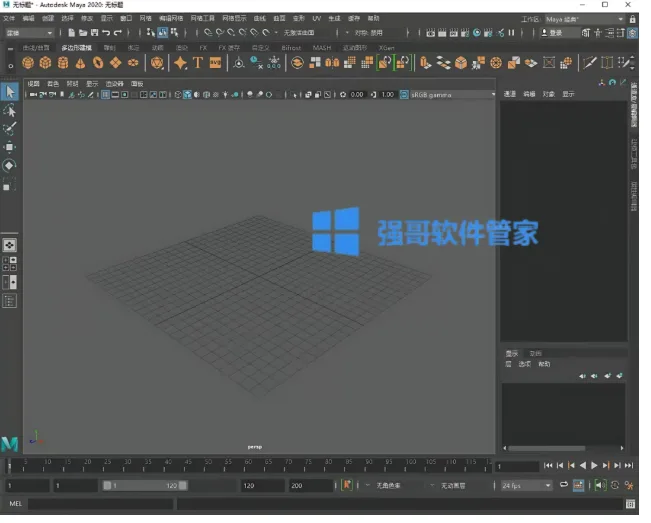
Task: Click the Extrude shelf icon
Action: tap(425, 63)
